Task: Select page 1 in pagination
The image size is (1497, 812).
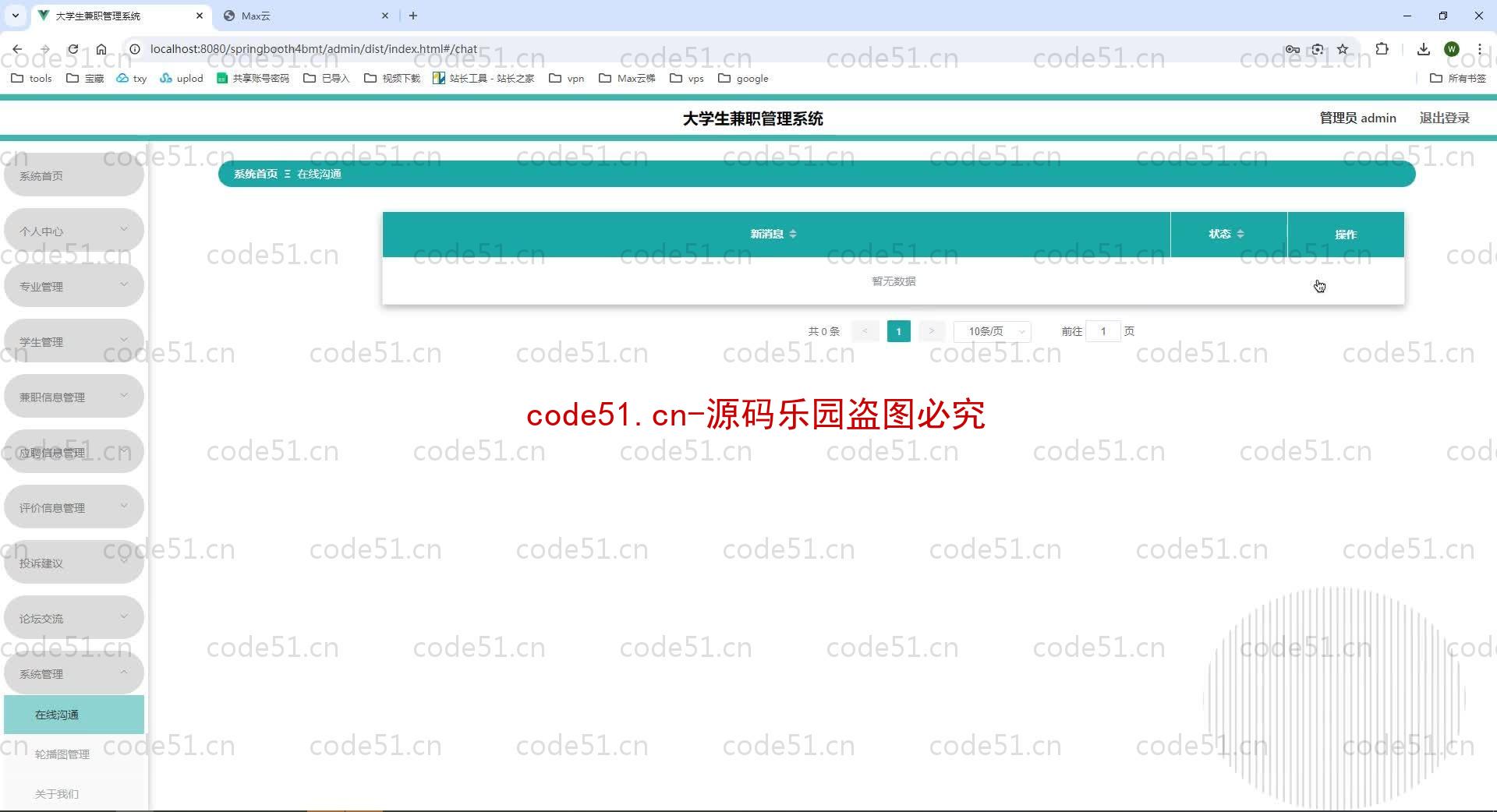Action: 898,331
